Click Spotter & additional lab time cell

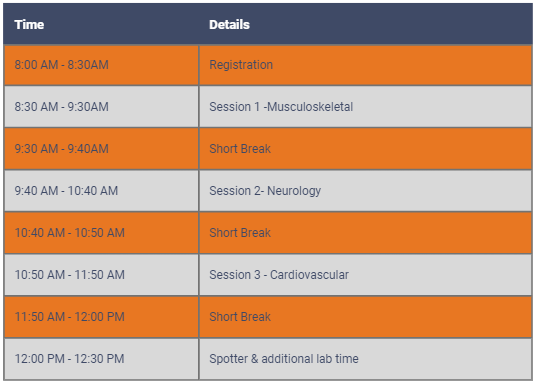tap(365, 359)
